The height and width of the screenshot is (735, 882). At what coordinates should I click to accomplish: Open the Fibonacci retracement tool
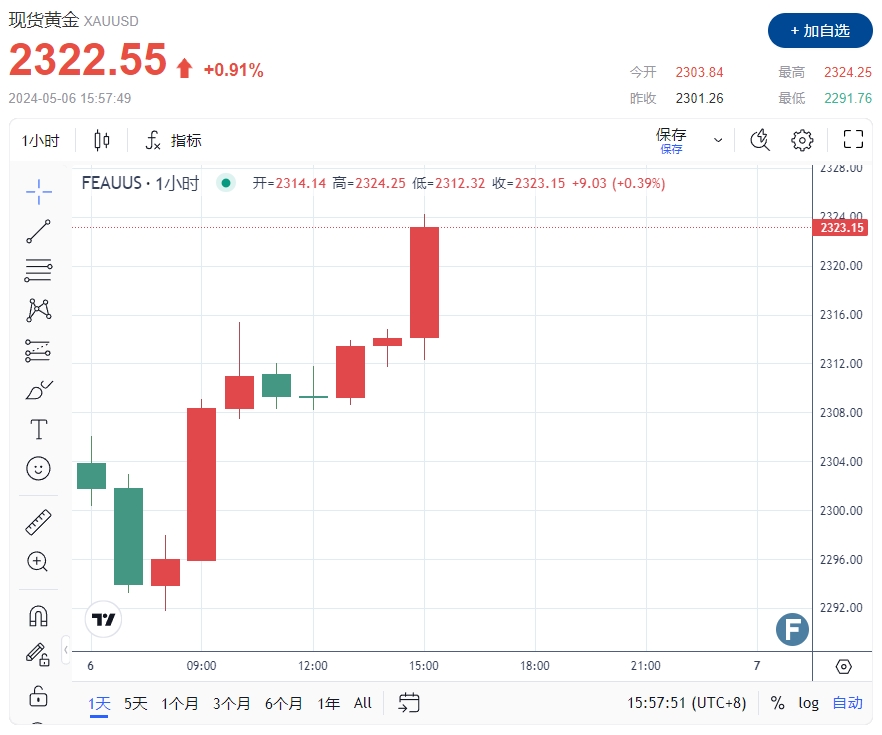[x=38, y=270]
